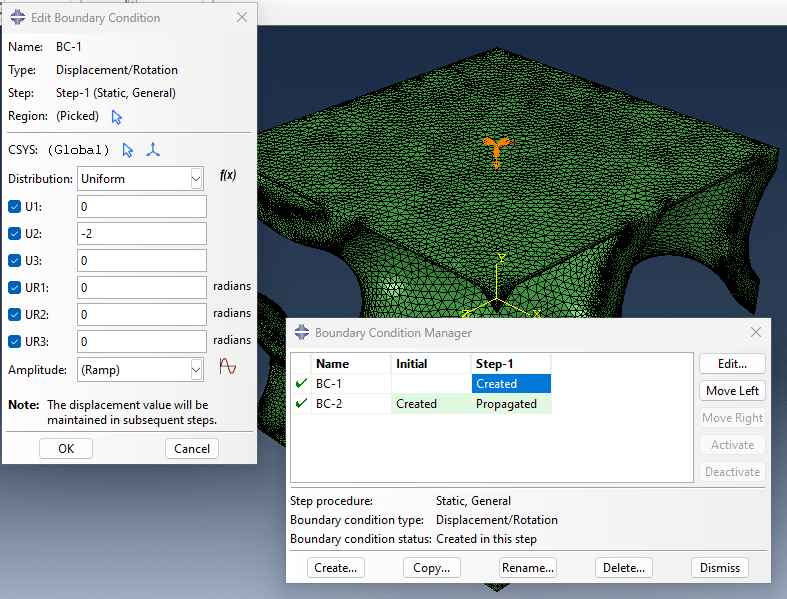This screenshot has height=599, width=787.
Task: Uncheck the U3 checkbox
Action: (15, 261)
